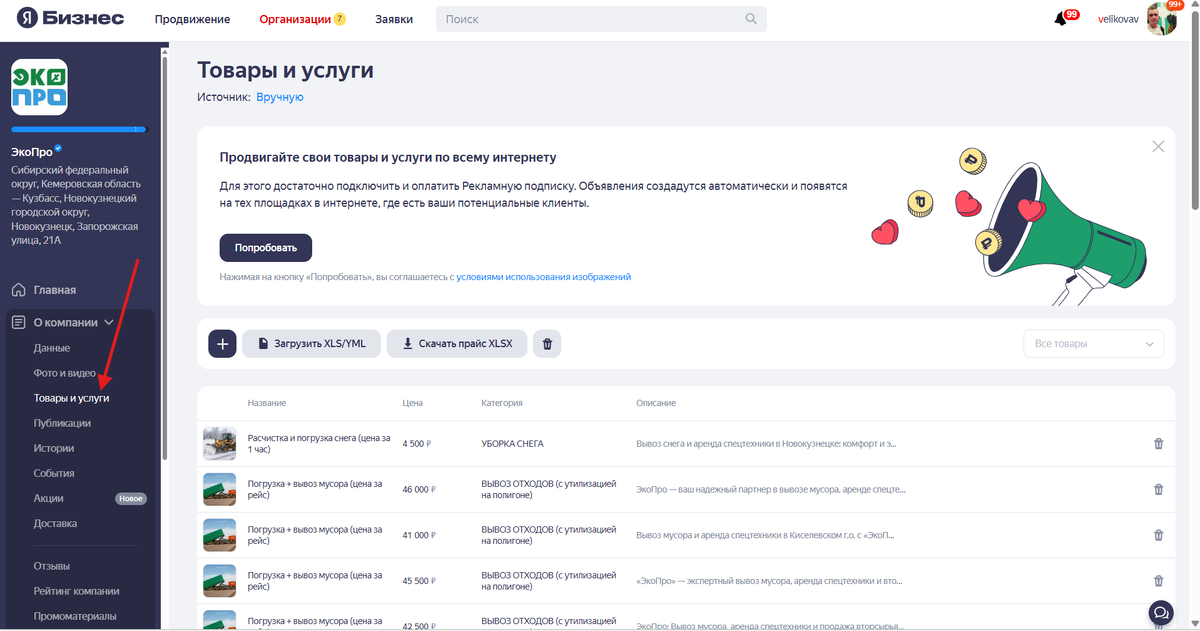Click Расчистка и погрузка снега title

[x=319, y=443]
